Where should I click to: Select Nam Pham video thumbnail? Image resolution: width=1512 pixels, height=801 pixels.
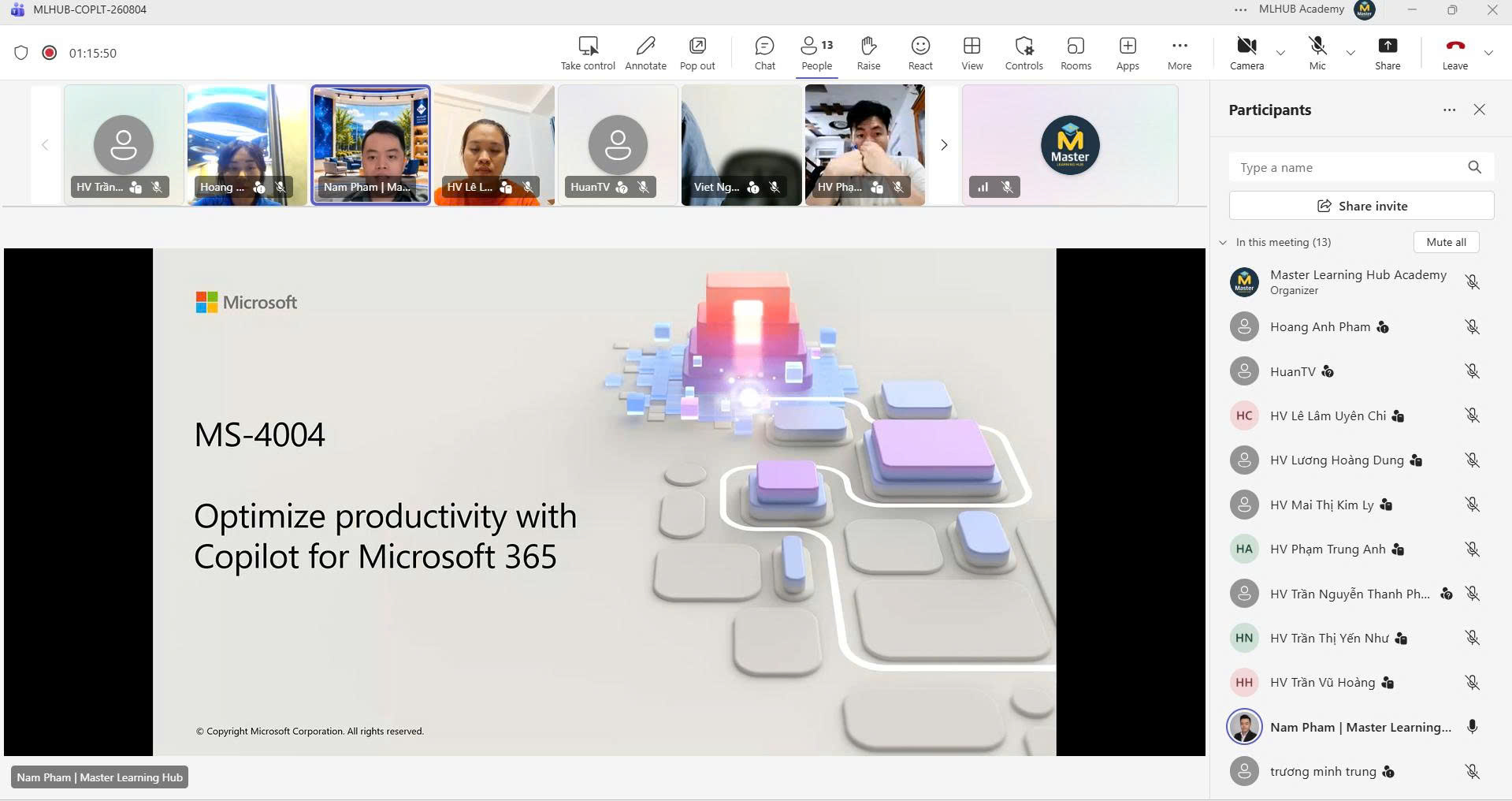coord(370,145)
